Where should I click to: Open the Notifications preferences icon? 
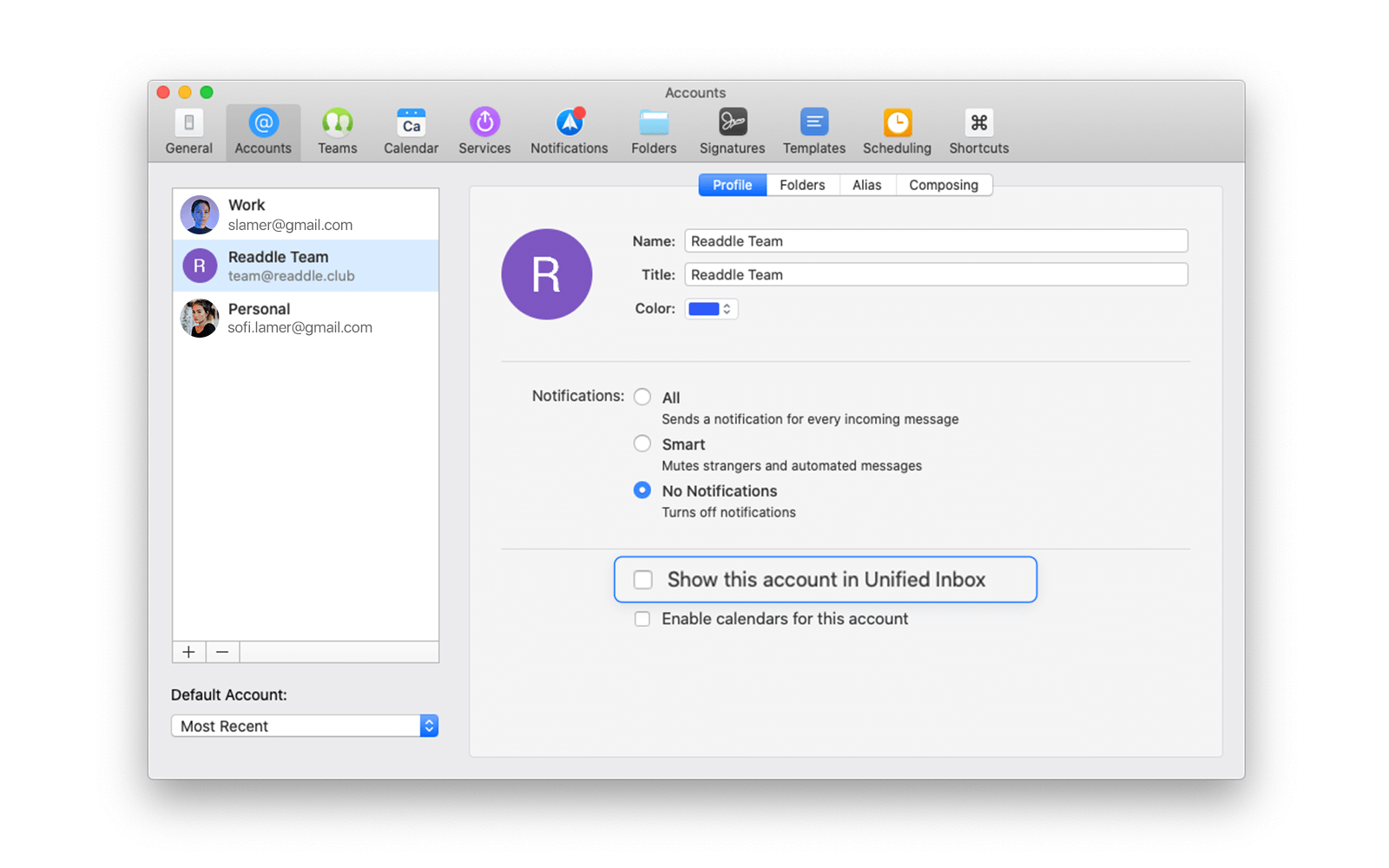point(569,132)
